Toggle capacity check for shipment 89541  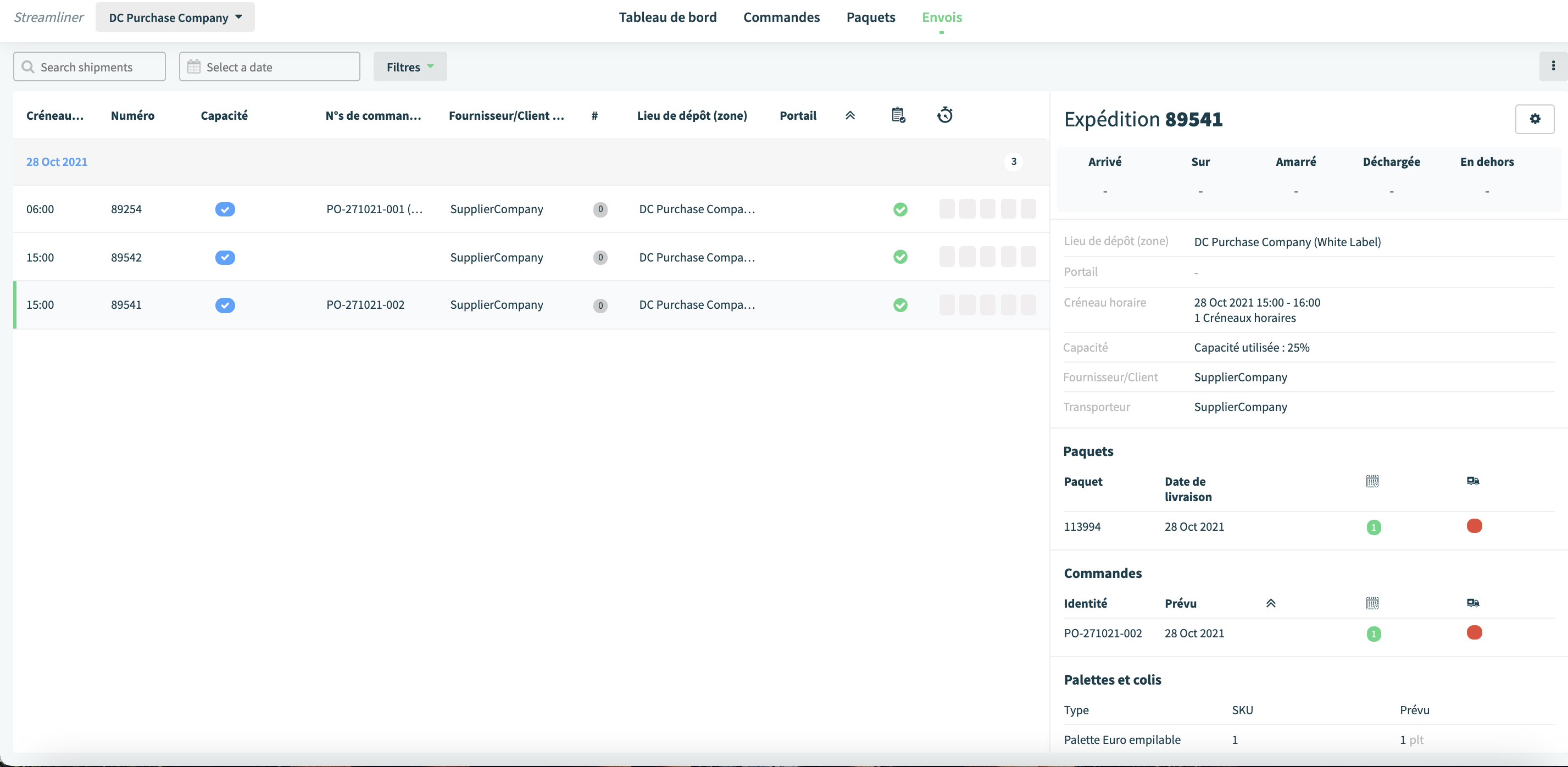(225, 305)
